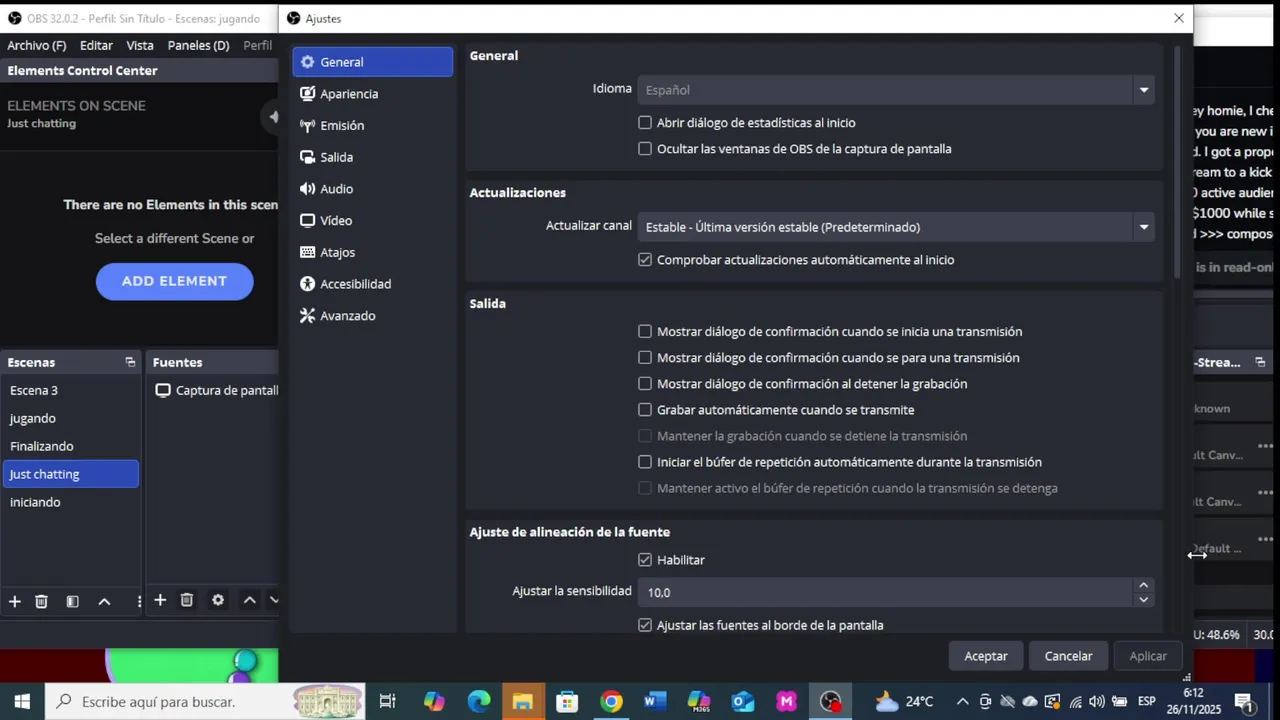
Task: Undock the Escenas panel icon
Action: [130, 362]
